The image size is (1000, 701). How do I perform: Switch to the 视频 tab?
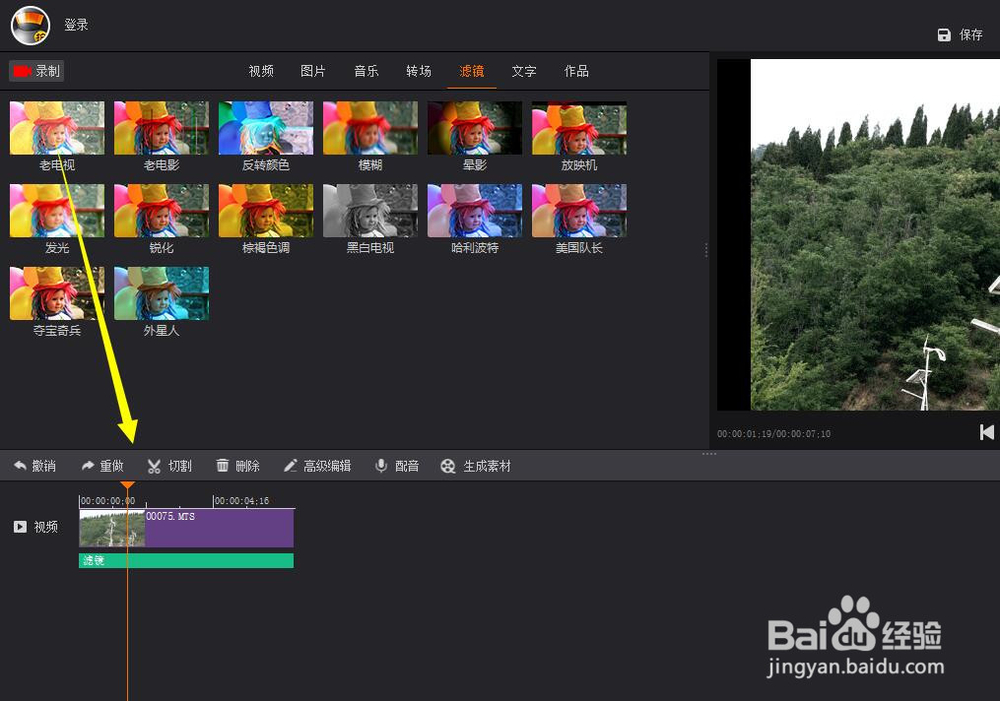(261, 71)
